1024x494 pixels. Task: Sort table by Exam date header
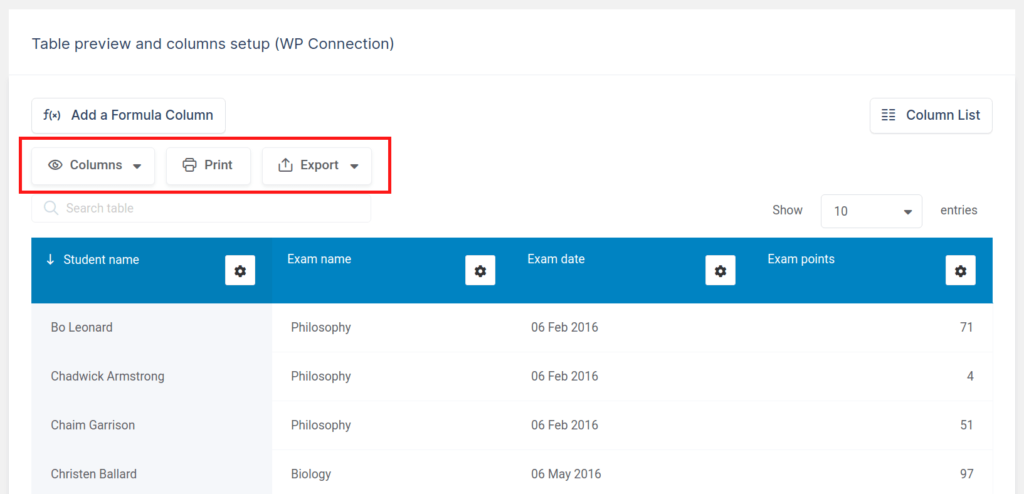click(556, 259)
